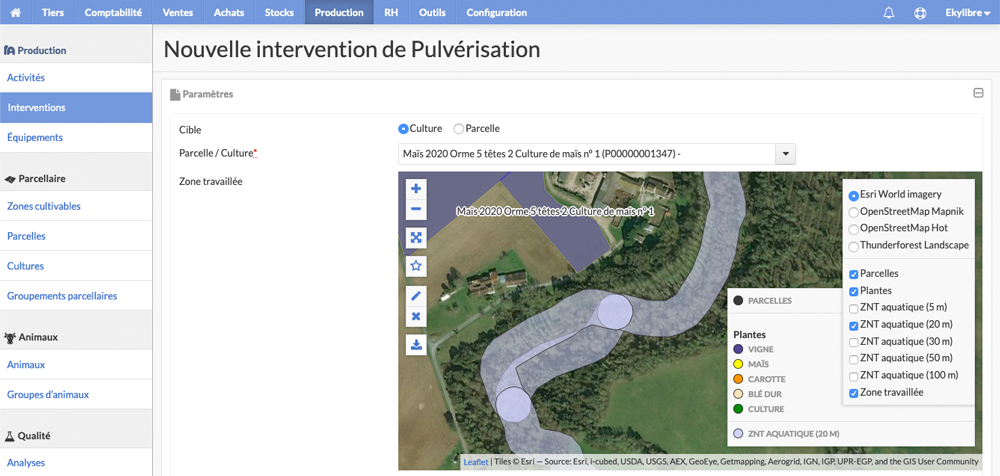This screenshot has height=476, width=1000.
Task: Uncheck the Plantes layer checkbox
Action: tap(853, 291)
